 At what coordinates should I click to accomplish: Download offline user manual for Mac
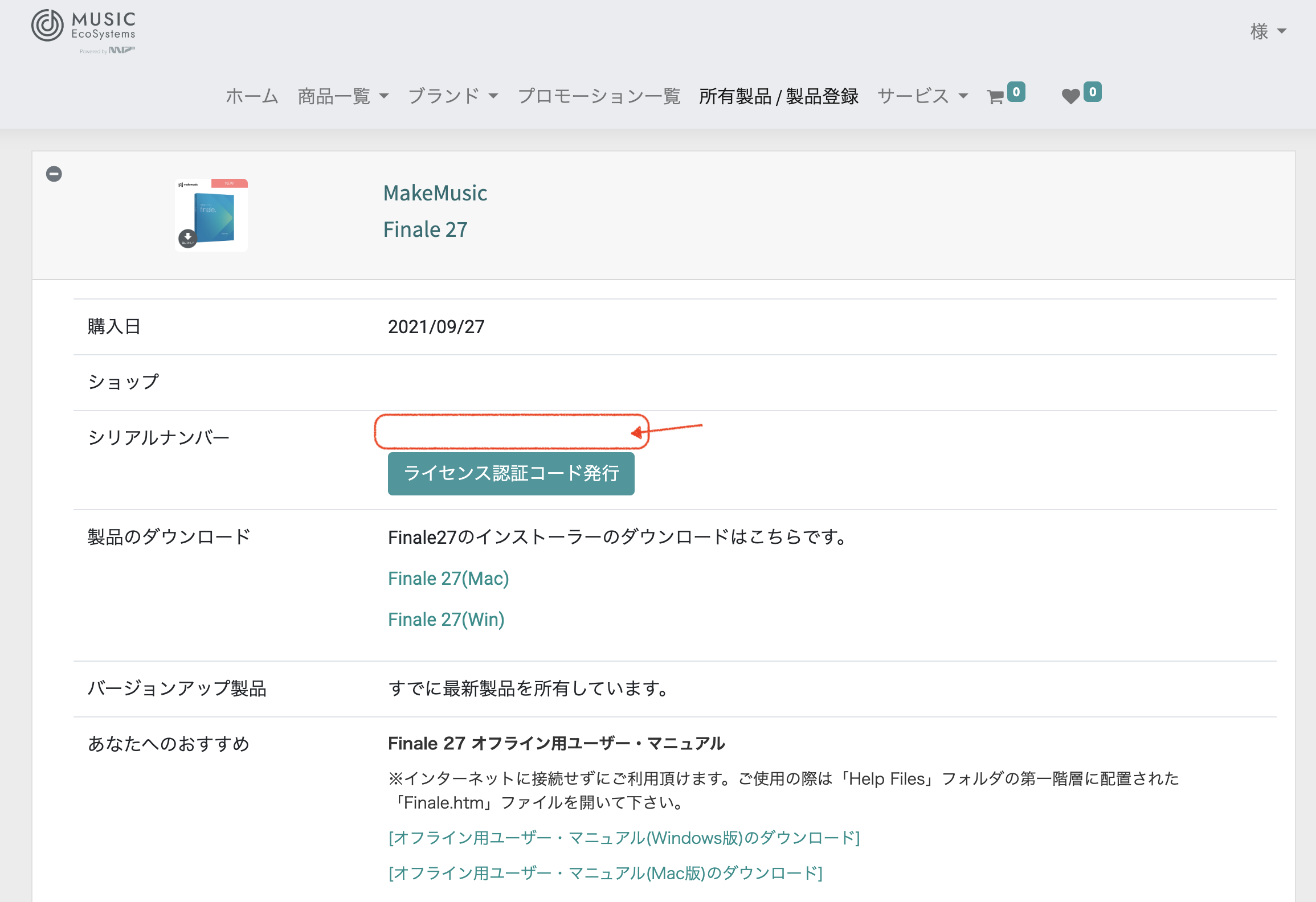click(x=605, y=873)
